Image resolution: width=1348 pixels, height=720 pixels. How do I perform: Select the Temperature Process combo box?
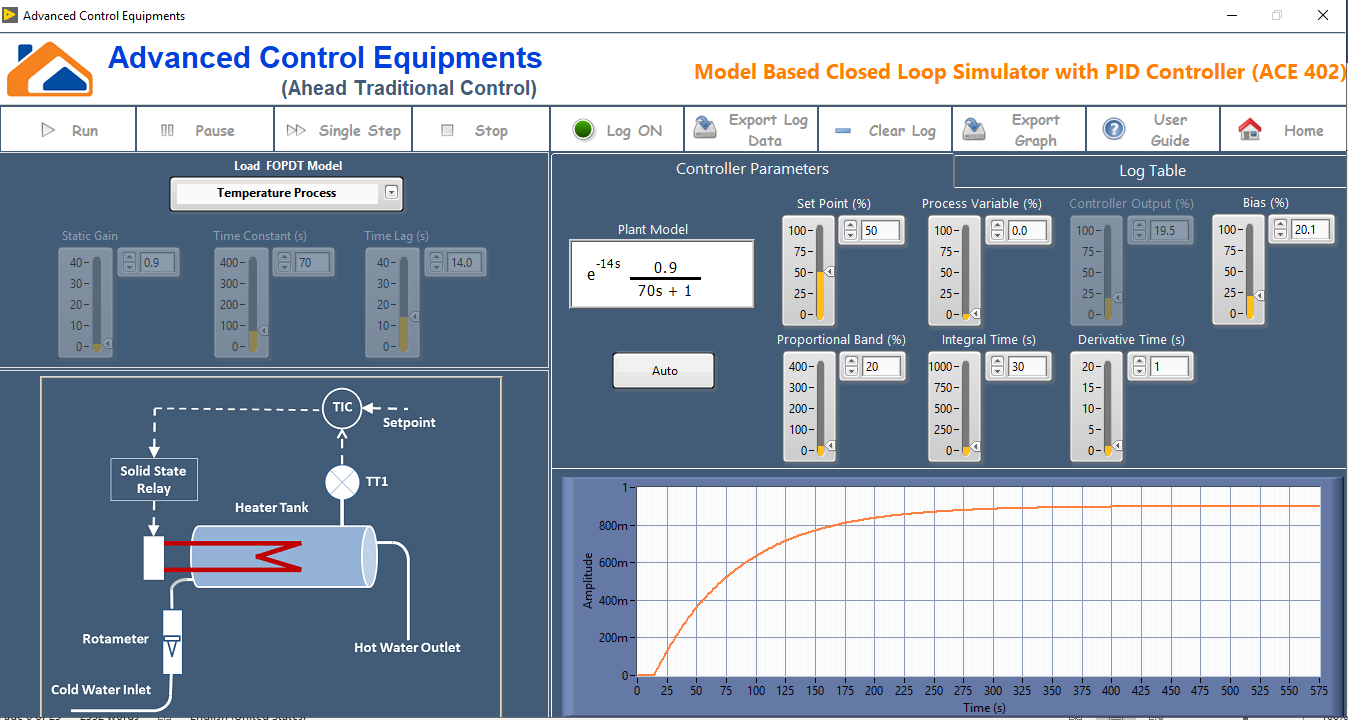[x=286, y=193]
